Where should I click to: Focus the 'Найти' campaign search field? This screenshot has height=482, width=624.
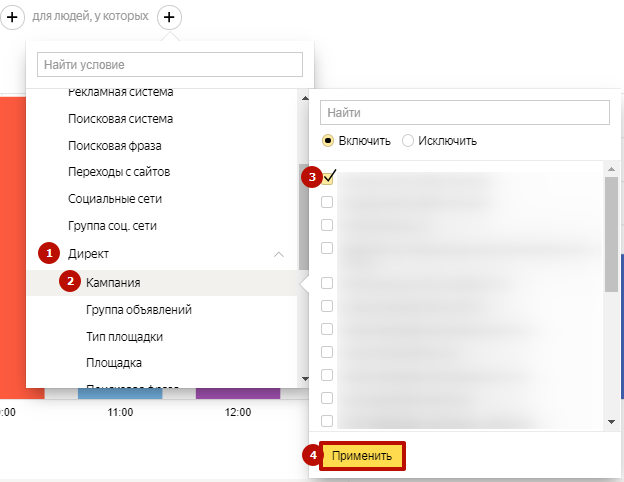(465, 113)
